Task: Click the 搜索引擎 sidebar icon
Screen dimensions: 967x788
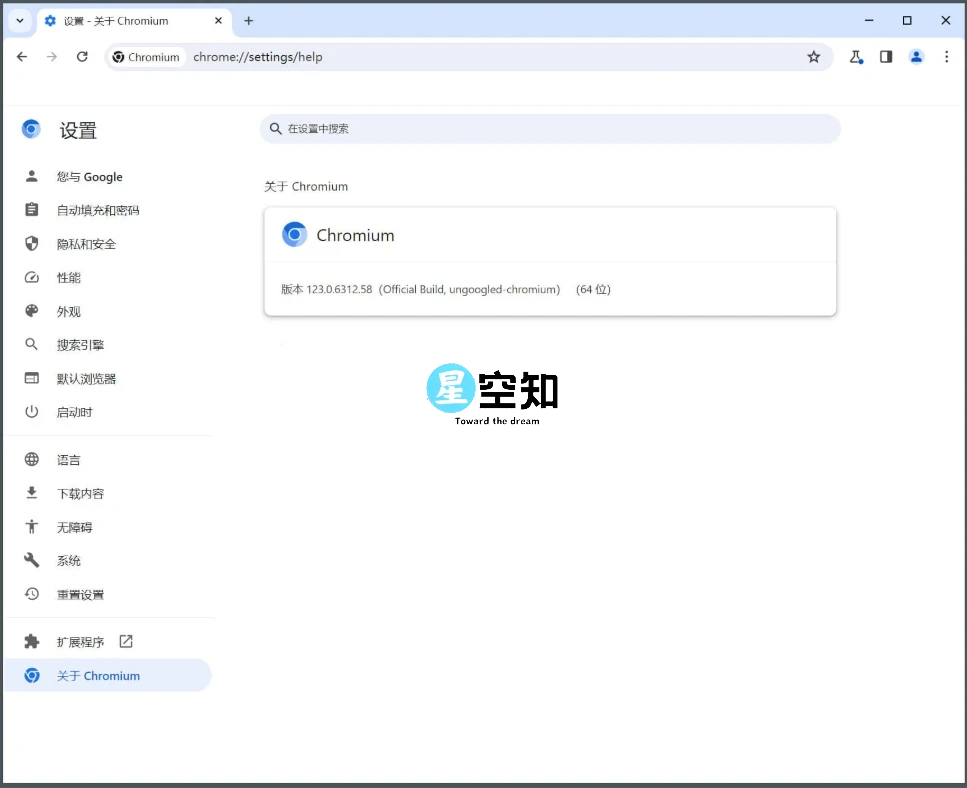Action: click(x=31, y=344)
